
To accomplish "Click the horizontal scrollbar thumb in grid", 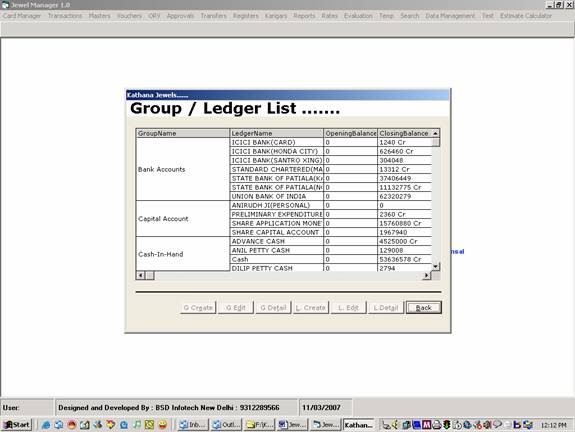I will coord(150,275).
